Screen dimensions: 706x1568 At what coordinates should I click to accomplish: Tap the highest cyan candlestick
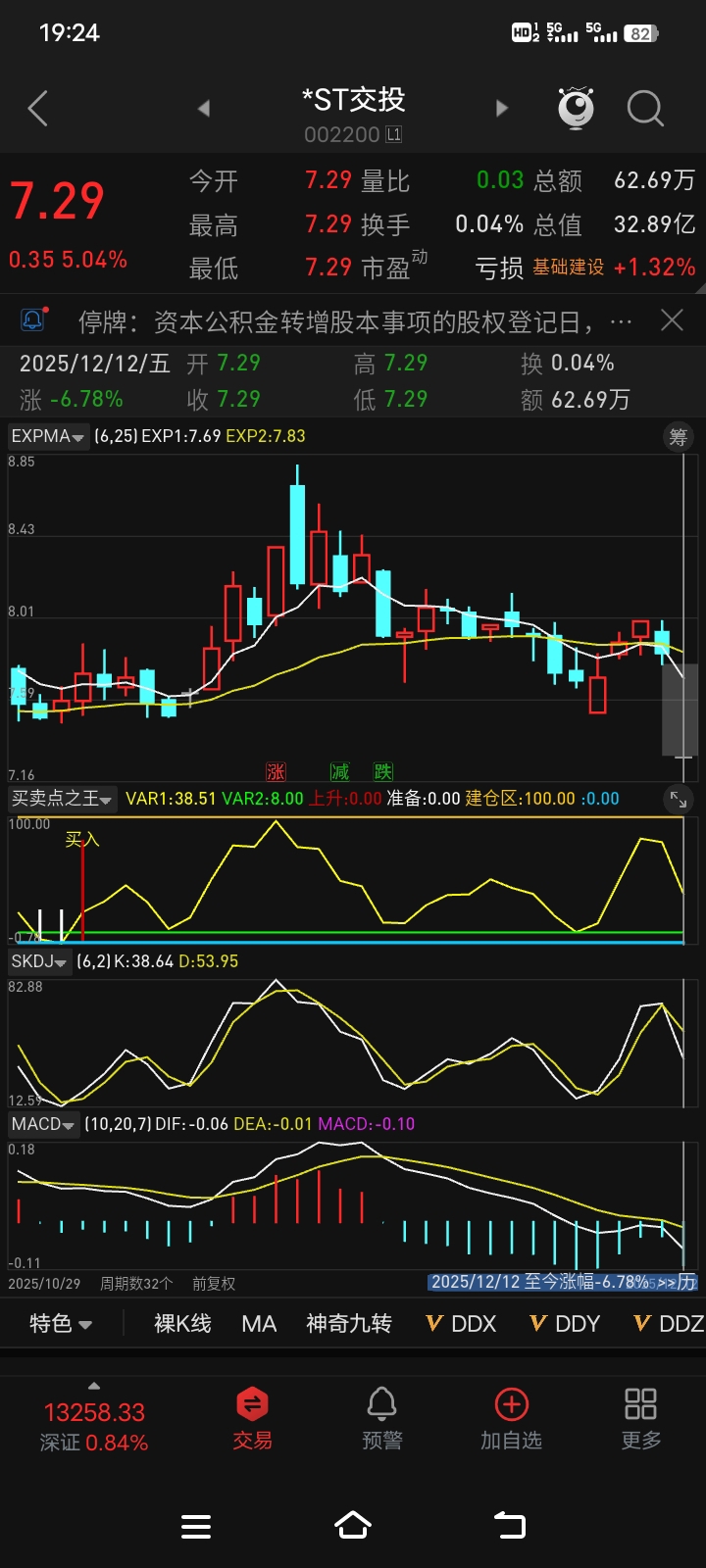coord(297,529)
